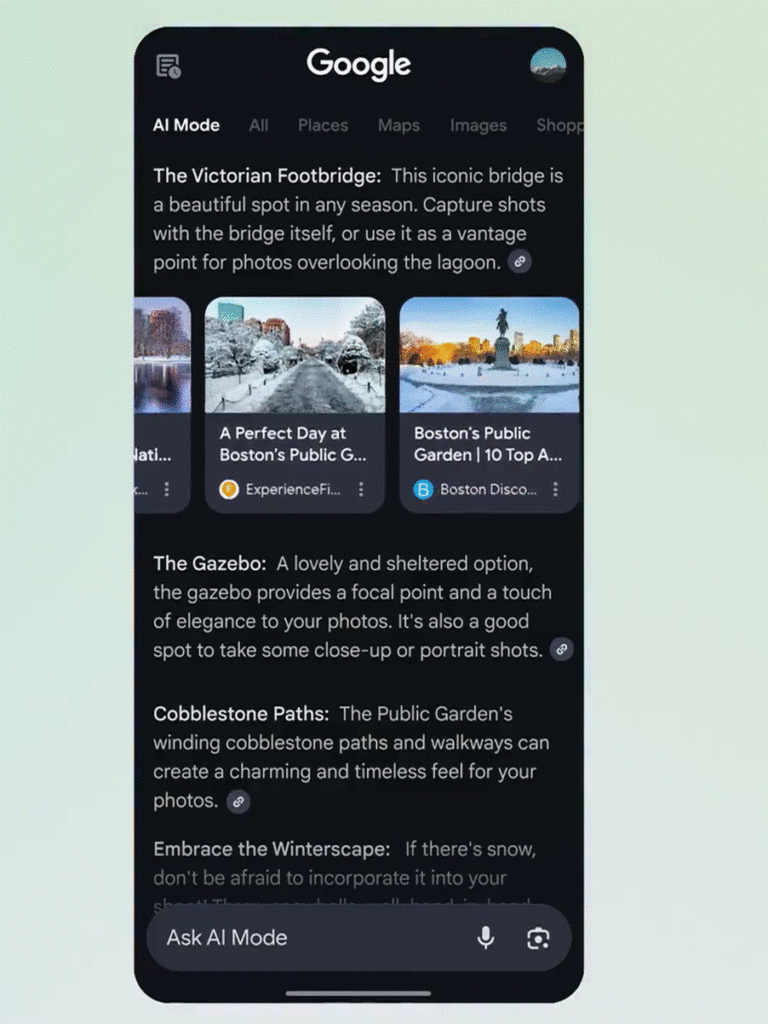Open Google Lens camera search icon
768x1024 pixels.
click(538, 938)
